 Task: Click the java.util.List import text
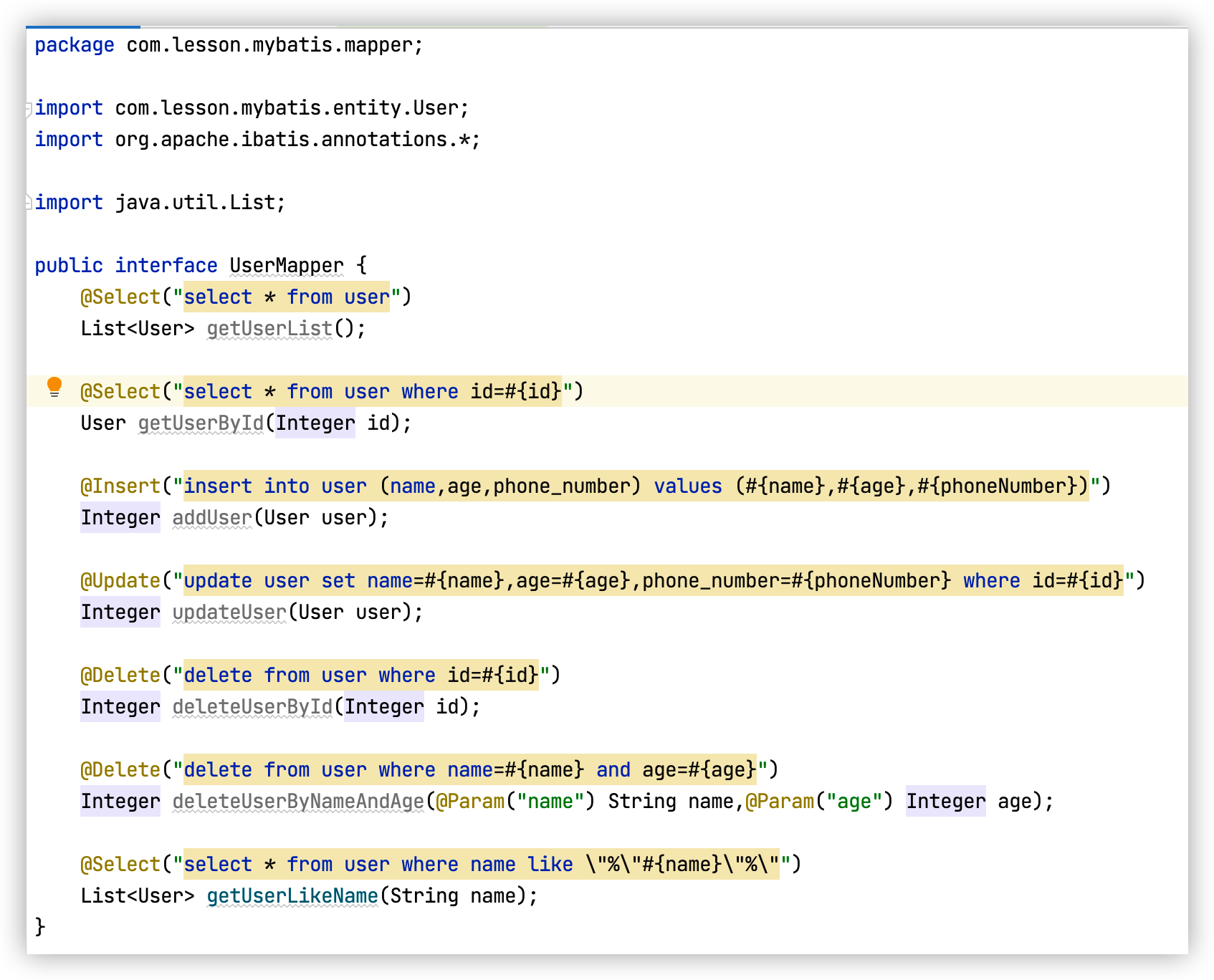pyautogui.click(x=195, y=203)
